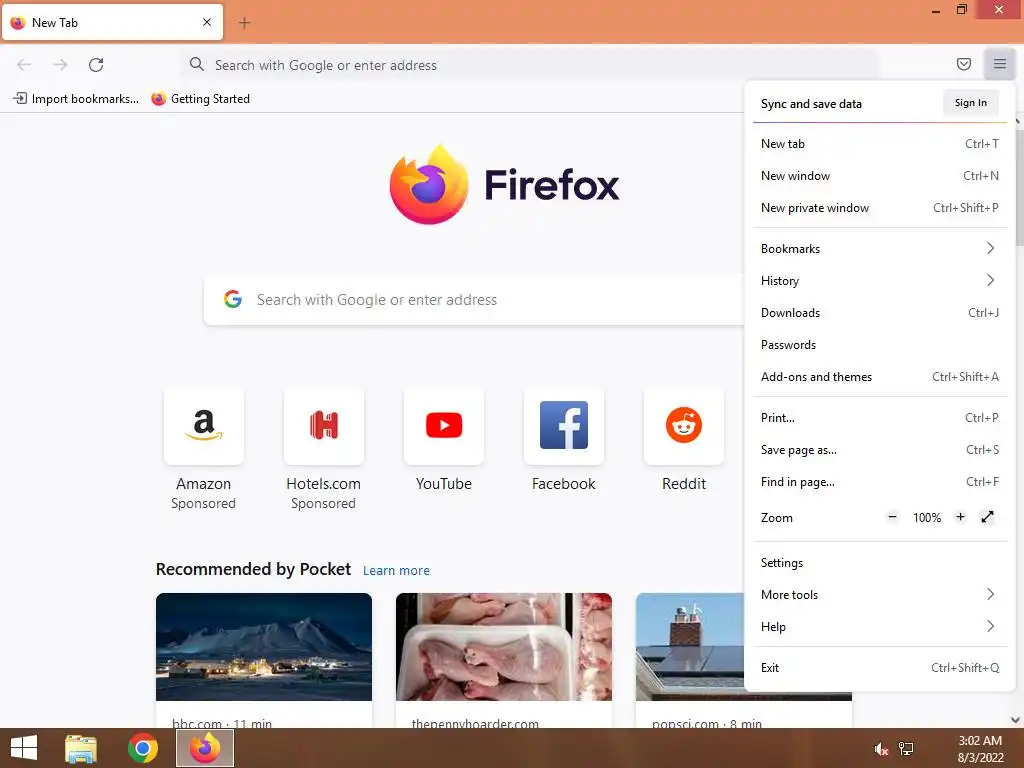Click Import bookmarks toolbar item
Screen dimensions: 1024x768
point(76,99)
